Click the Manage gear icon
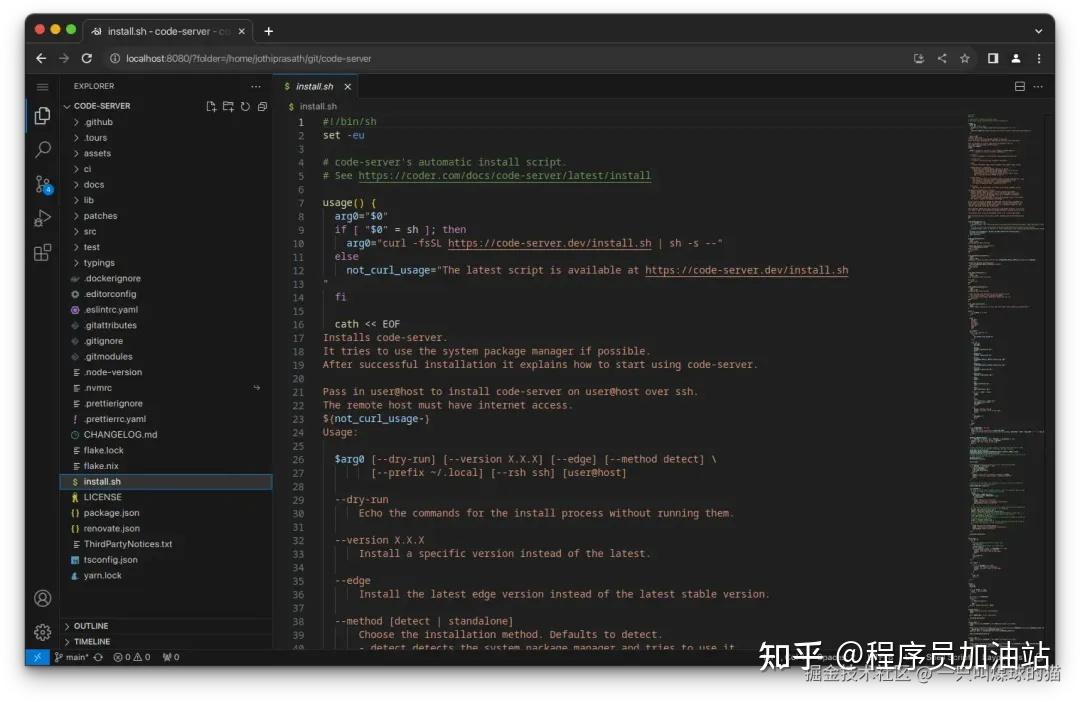Viewport: 1080px width, 702px height. pyautogui.click(x=42, y=632)
